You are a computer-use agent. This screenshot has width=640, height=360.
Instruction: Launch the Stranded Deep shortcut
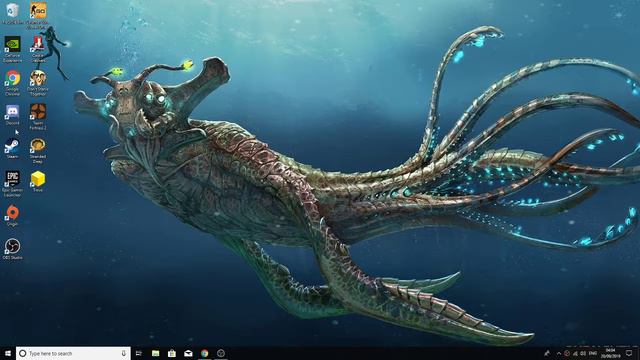[38, 150]
